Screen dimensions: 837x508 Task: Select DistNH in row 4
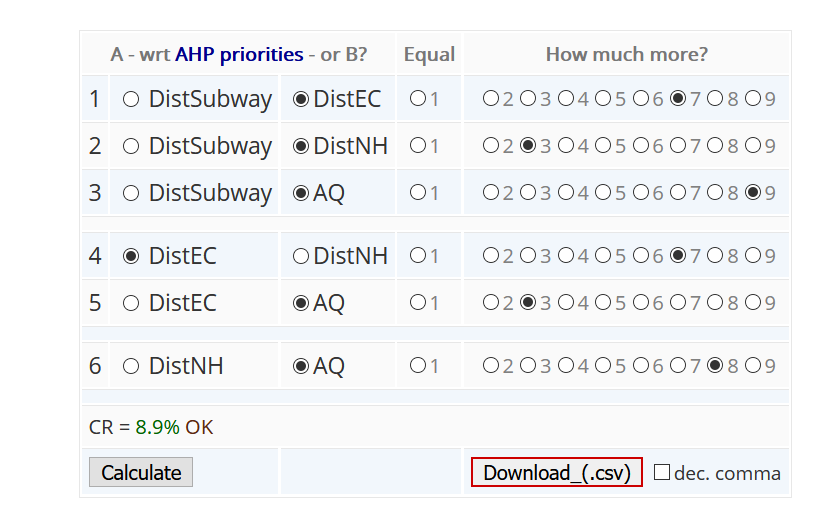tap(301, 257)
